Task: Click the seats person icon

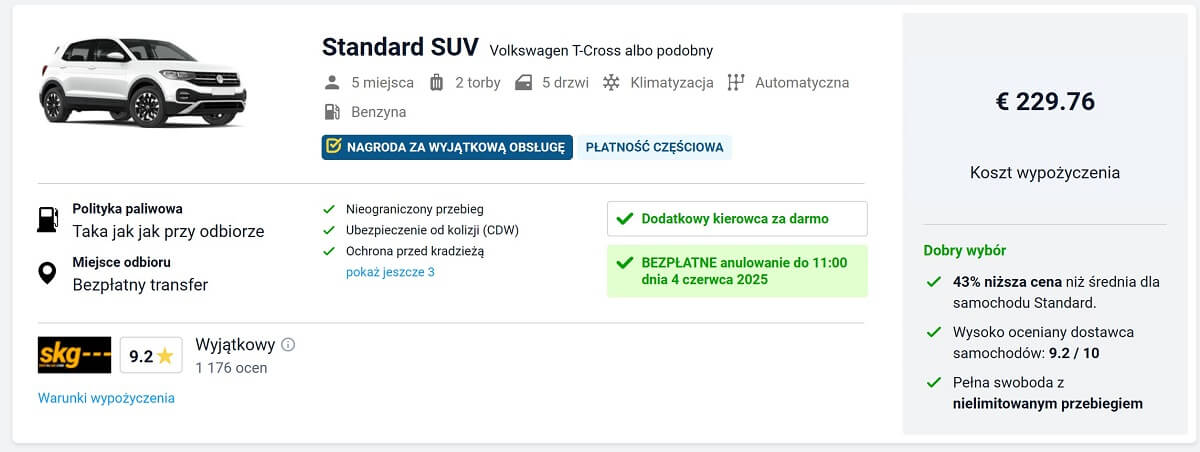Action: pos(333,83)
